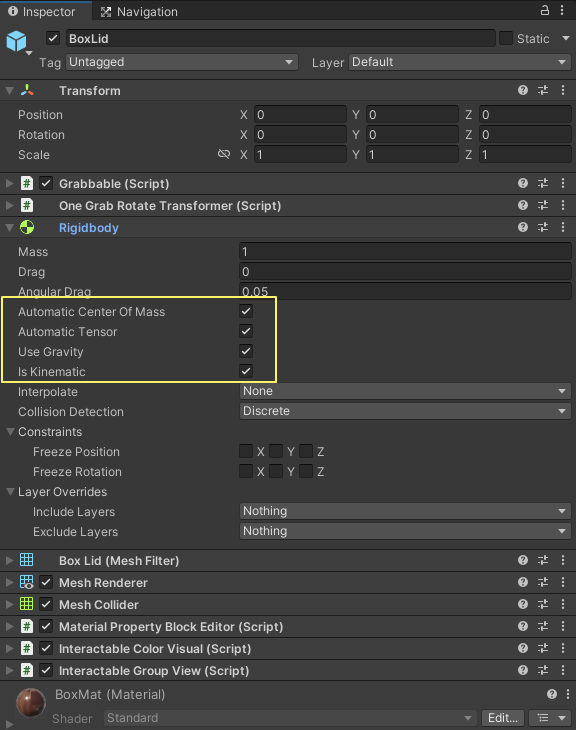Click the BoxMat material preview sphere
The width and height of the screenshot is (576, 730).
pyautogui.click(x=31, y=703)
